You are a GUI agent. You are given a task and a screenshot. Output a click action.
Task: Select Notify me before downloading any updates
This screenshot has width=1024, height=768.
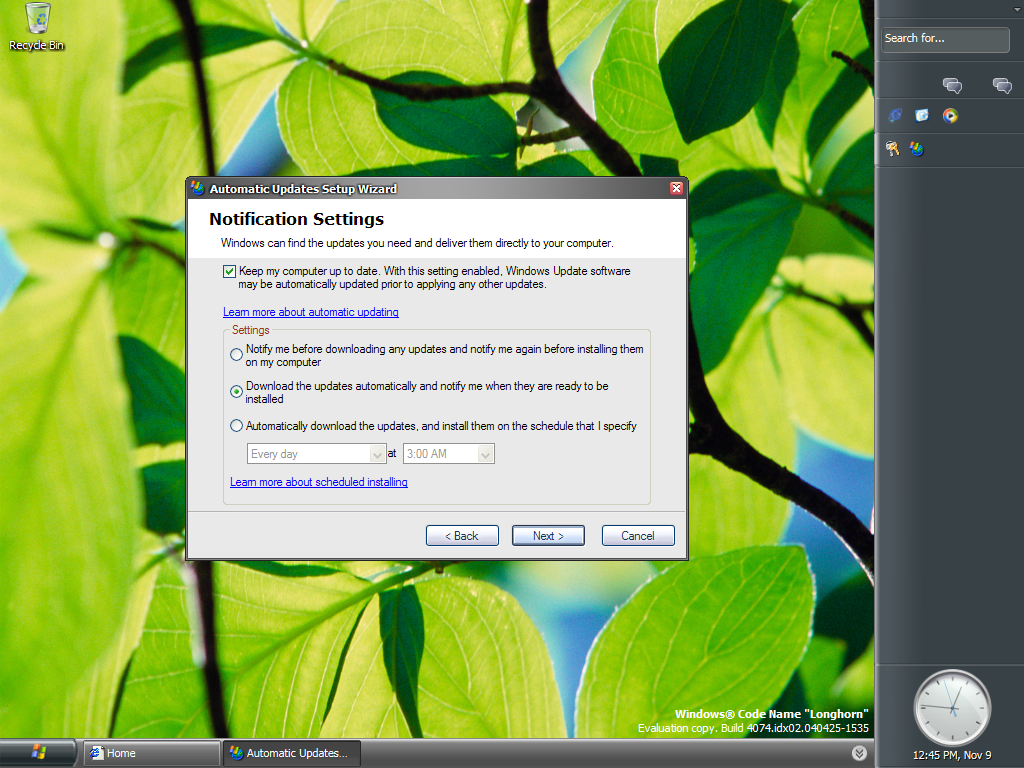point(236,355)
